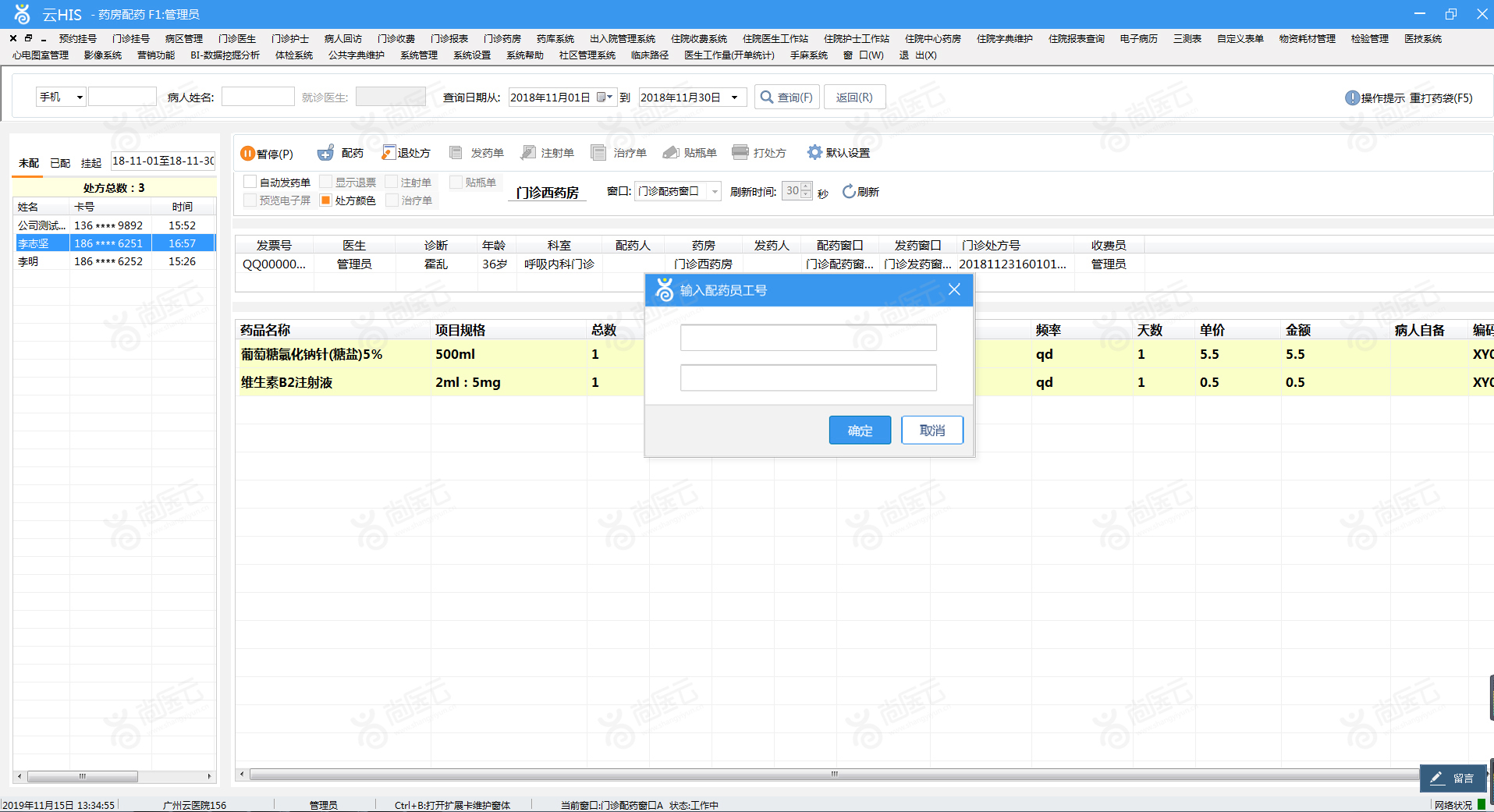1494x812 pixels.
Task: Toggle the 注射单 checkbox option
Action: coord(392,182)
